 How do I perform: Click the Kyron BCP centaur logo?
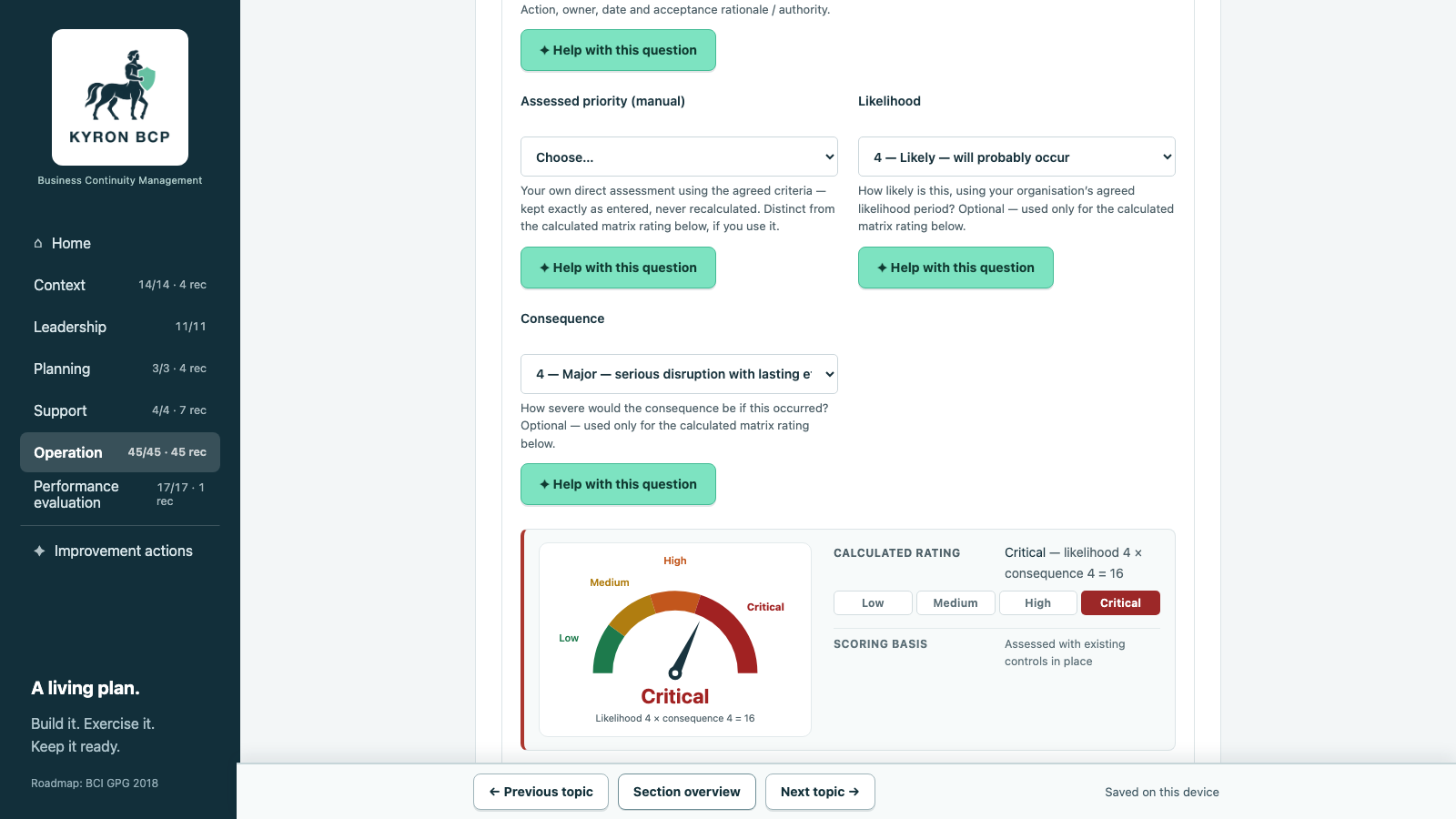tap(120, 86)
